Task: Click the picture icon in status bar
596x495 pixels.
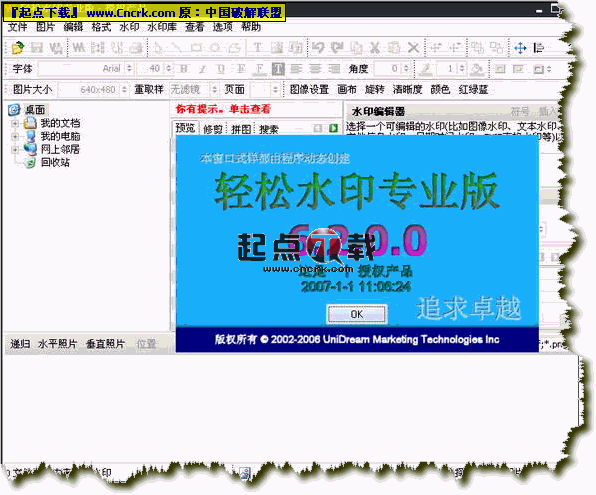Action: [245, 473]
